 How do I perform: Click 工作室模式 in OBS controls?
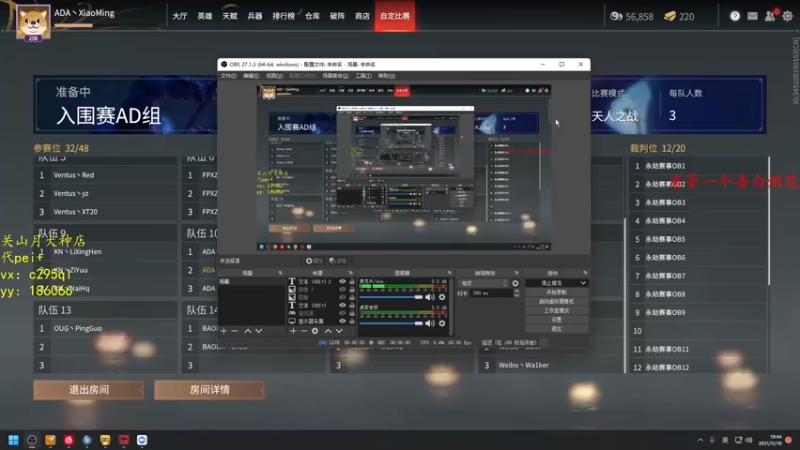556,311
